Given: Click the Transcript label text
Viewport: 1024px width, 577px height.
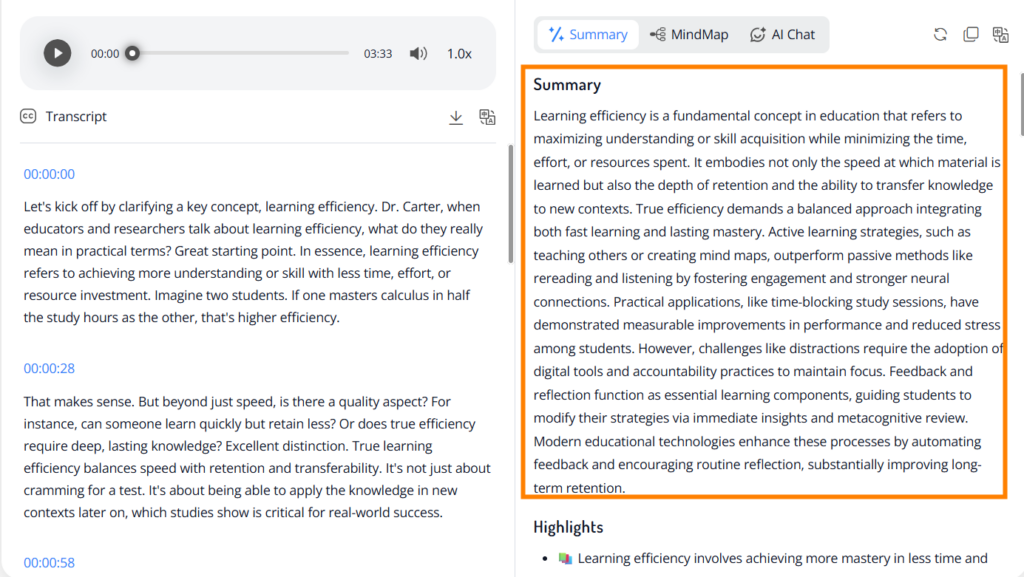Looking at the screenshot, I should point(76,117).
